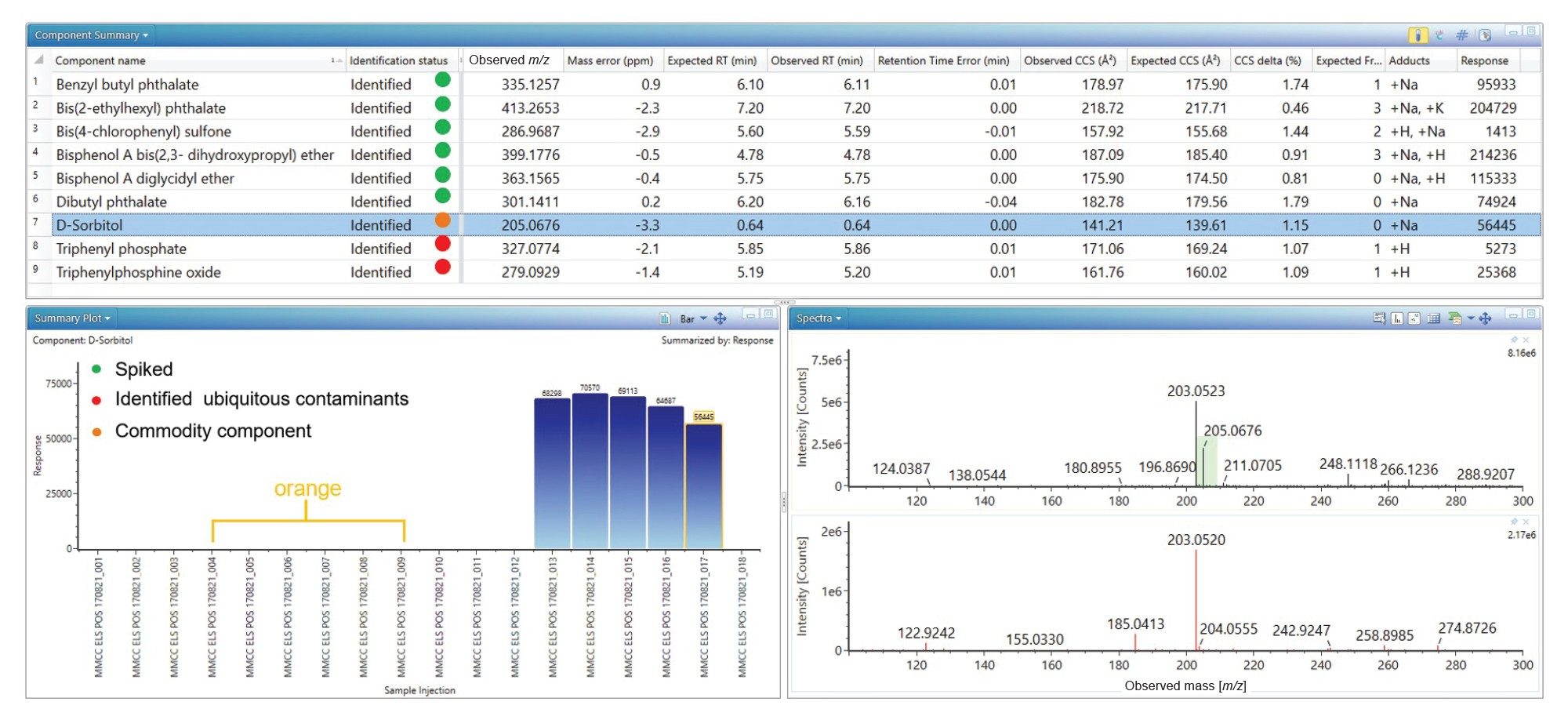1568x720 pixels.
Task: Open the Bar plot type dropdown
Action: click(693, 318)
